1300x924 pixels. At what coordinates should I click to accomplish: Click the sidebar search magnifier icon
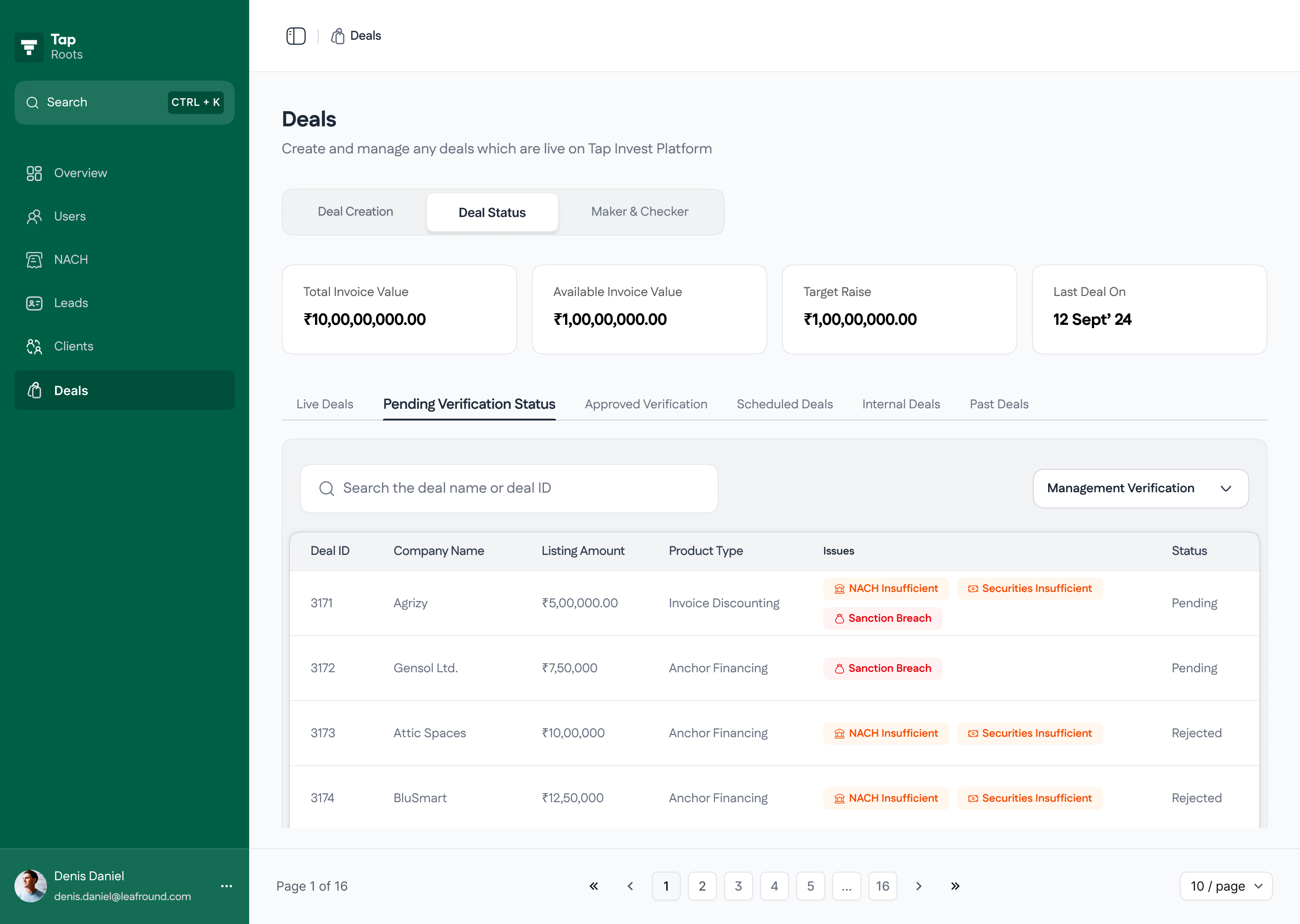(x=32, y=102)
